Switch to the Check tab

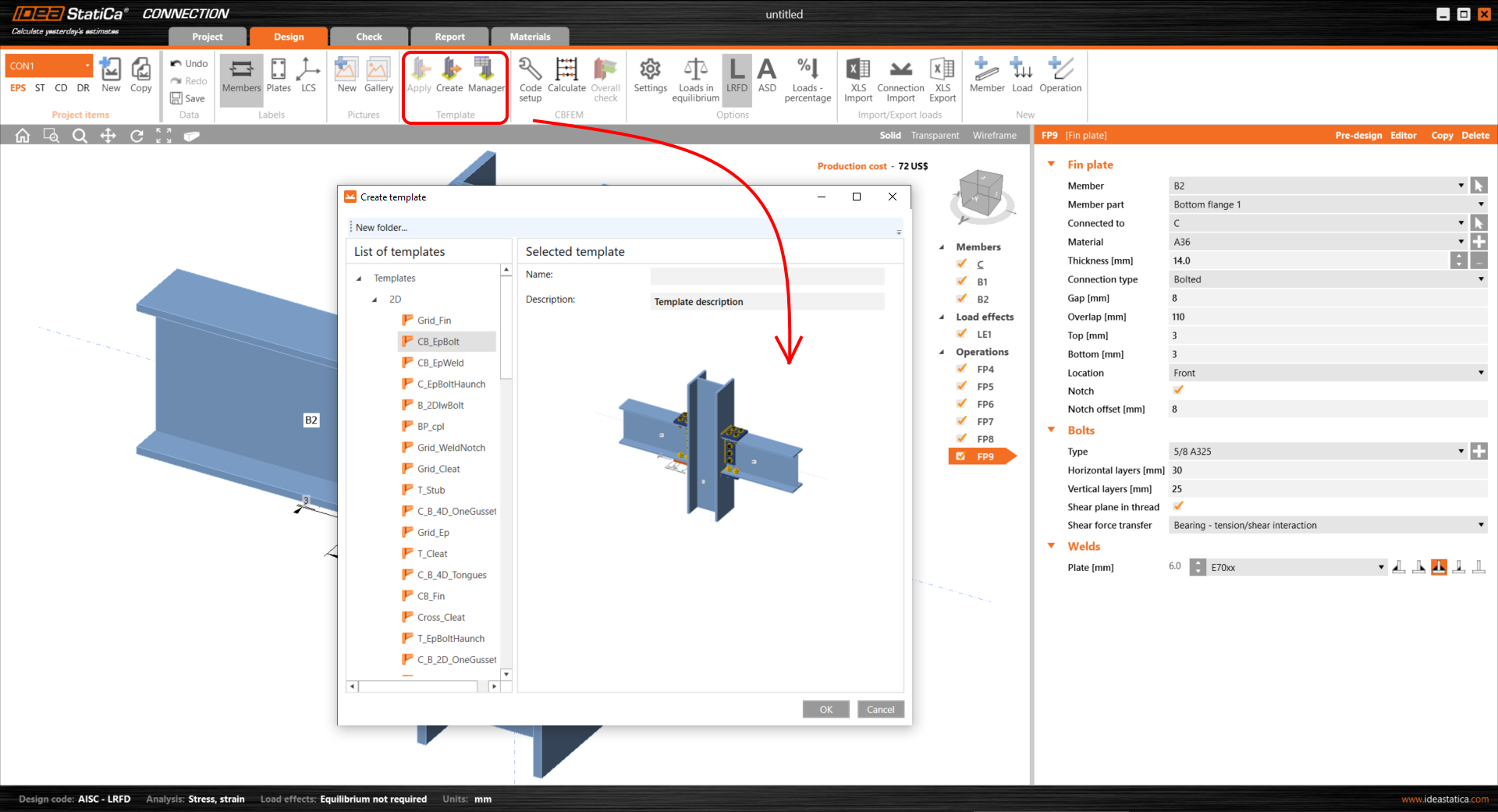369,37
